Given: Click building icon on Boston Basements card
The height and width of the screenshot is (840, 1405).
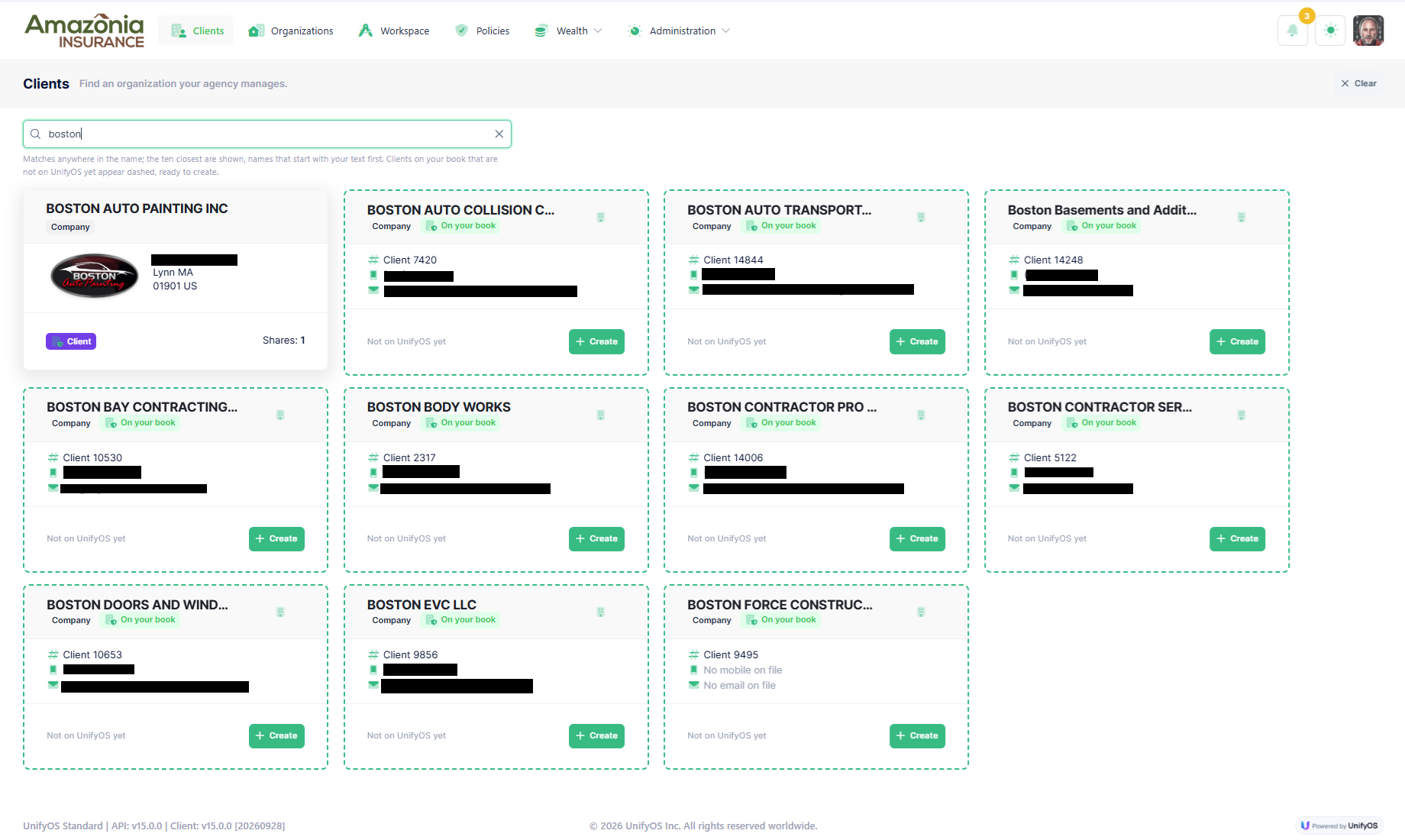Looking at the screenshot, I should click(1242, 217).
